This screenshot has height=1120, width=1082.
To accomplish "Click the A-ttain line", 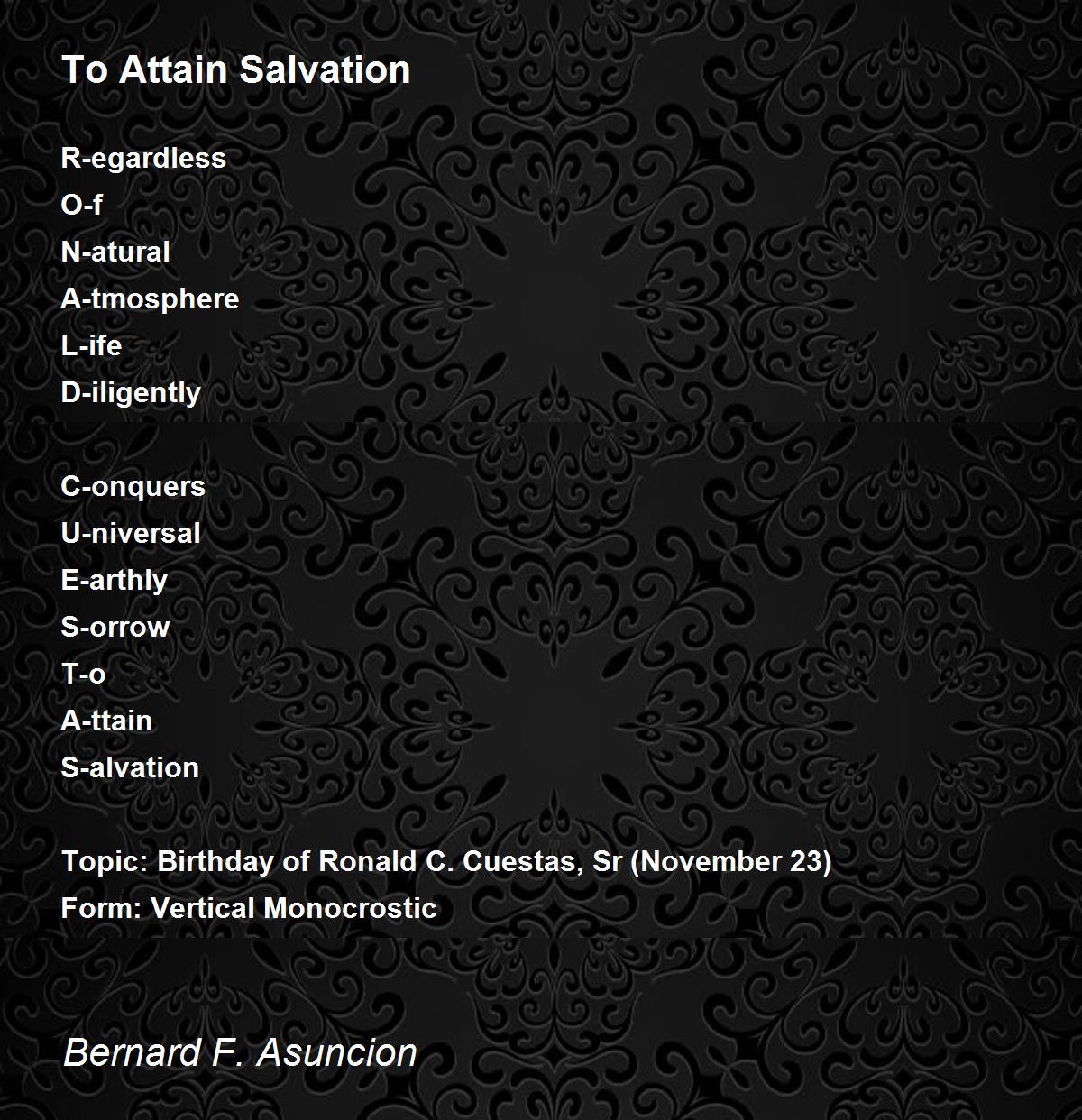I will click(106, 721).
